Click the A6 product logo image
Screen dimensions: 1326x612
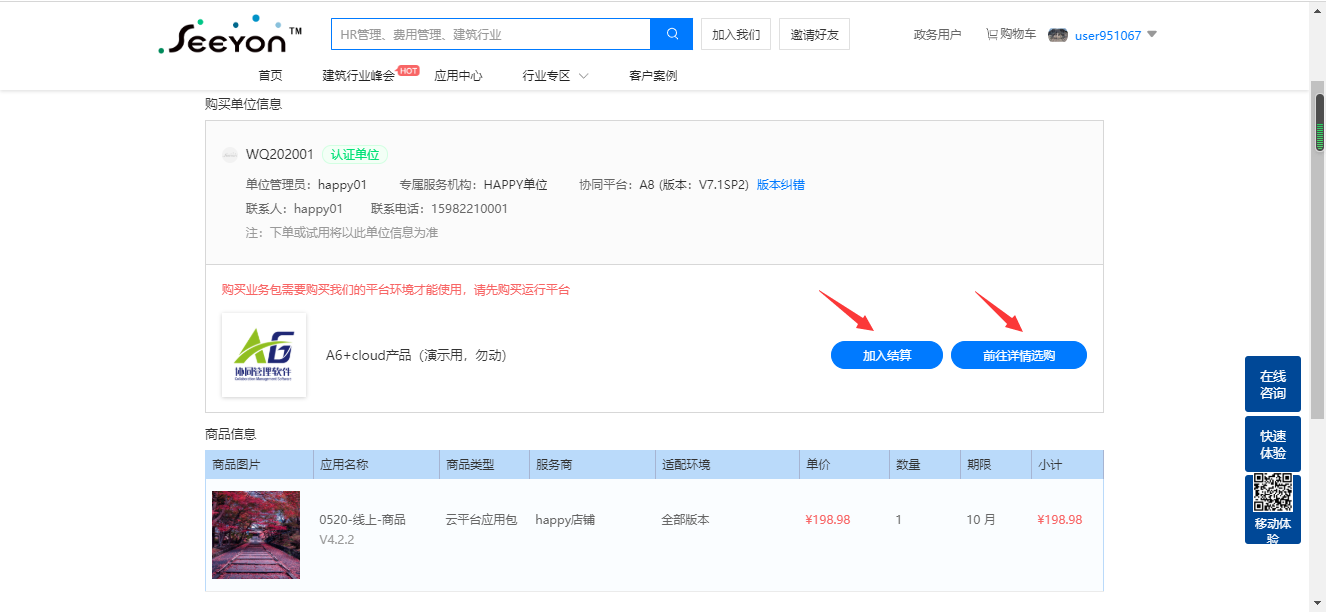tap(264, 355)
